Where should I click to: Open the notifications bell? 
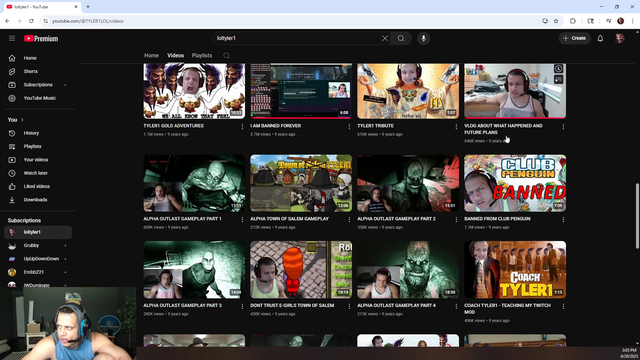(x=600, y=38)
